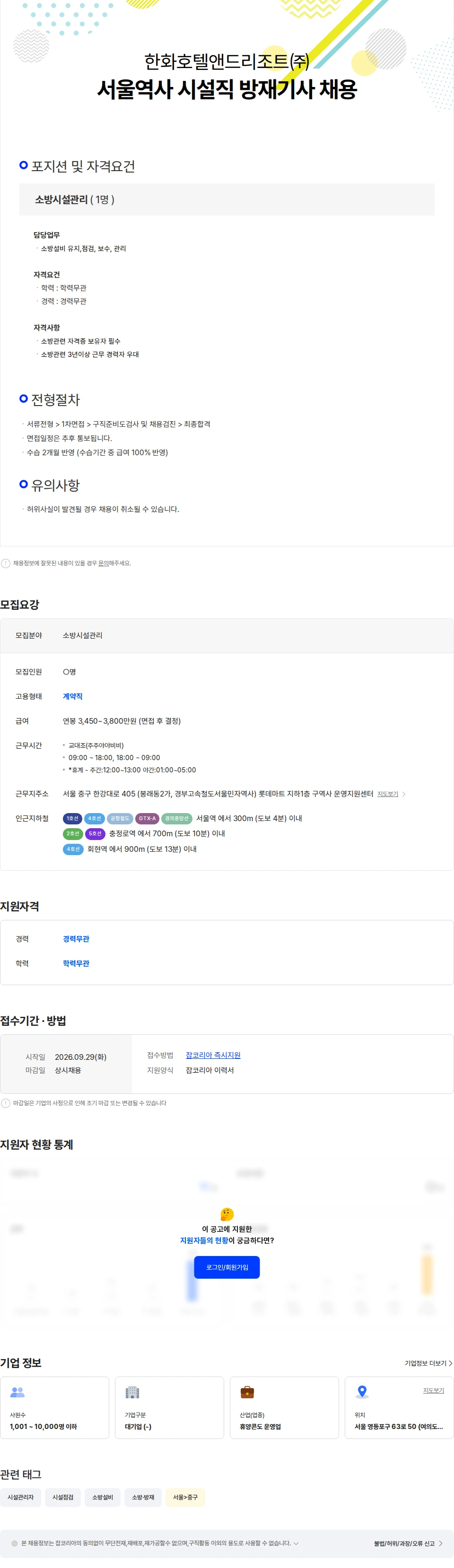The width and height of the screenshot is (454, 1568).
Task: Click 지원자들의 현황 highlighted text
Action: tap(204, 1240)
